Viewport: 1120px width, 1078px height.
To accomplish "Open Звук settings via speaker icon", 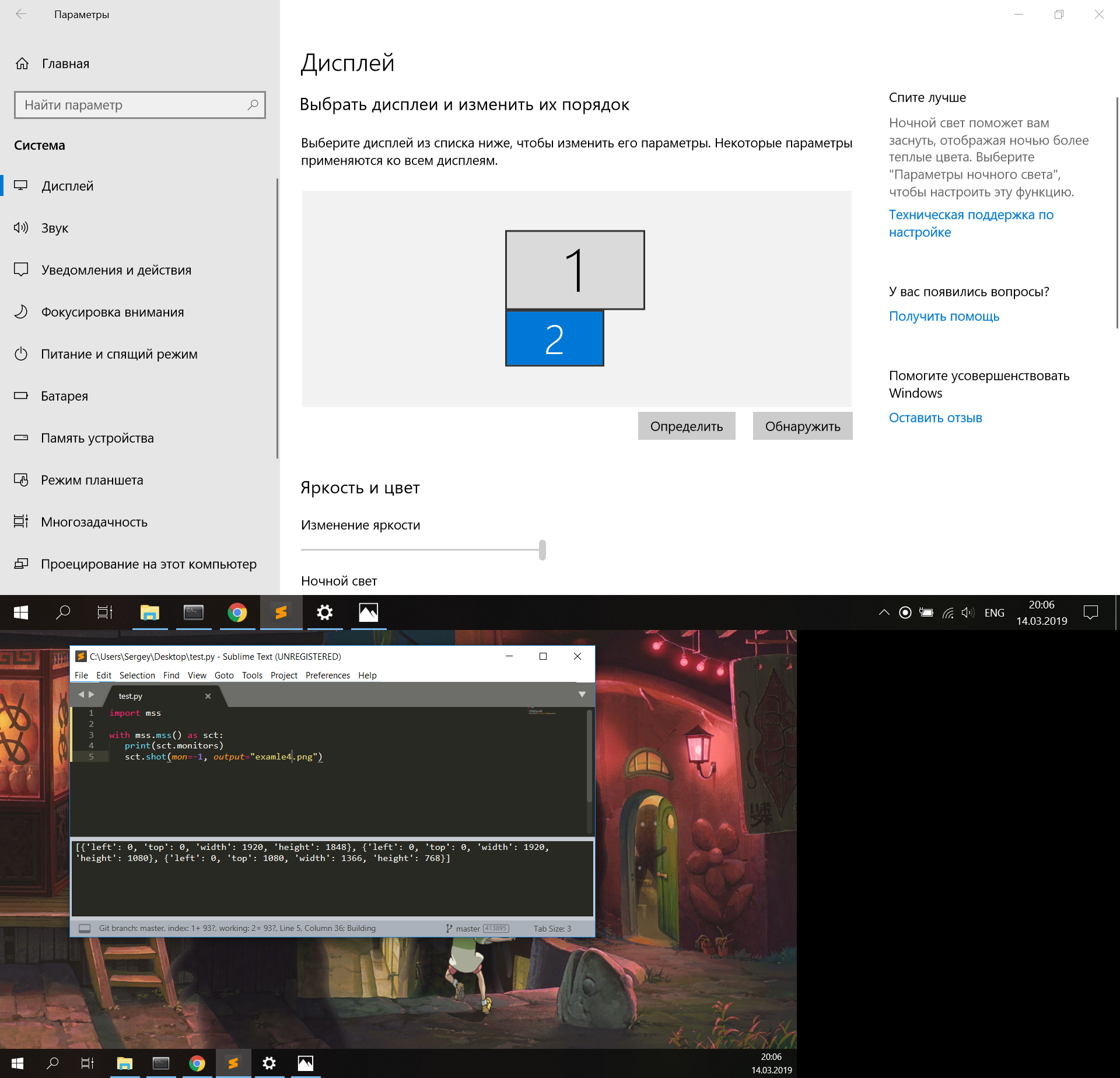I will (x=22, y=228).
